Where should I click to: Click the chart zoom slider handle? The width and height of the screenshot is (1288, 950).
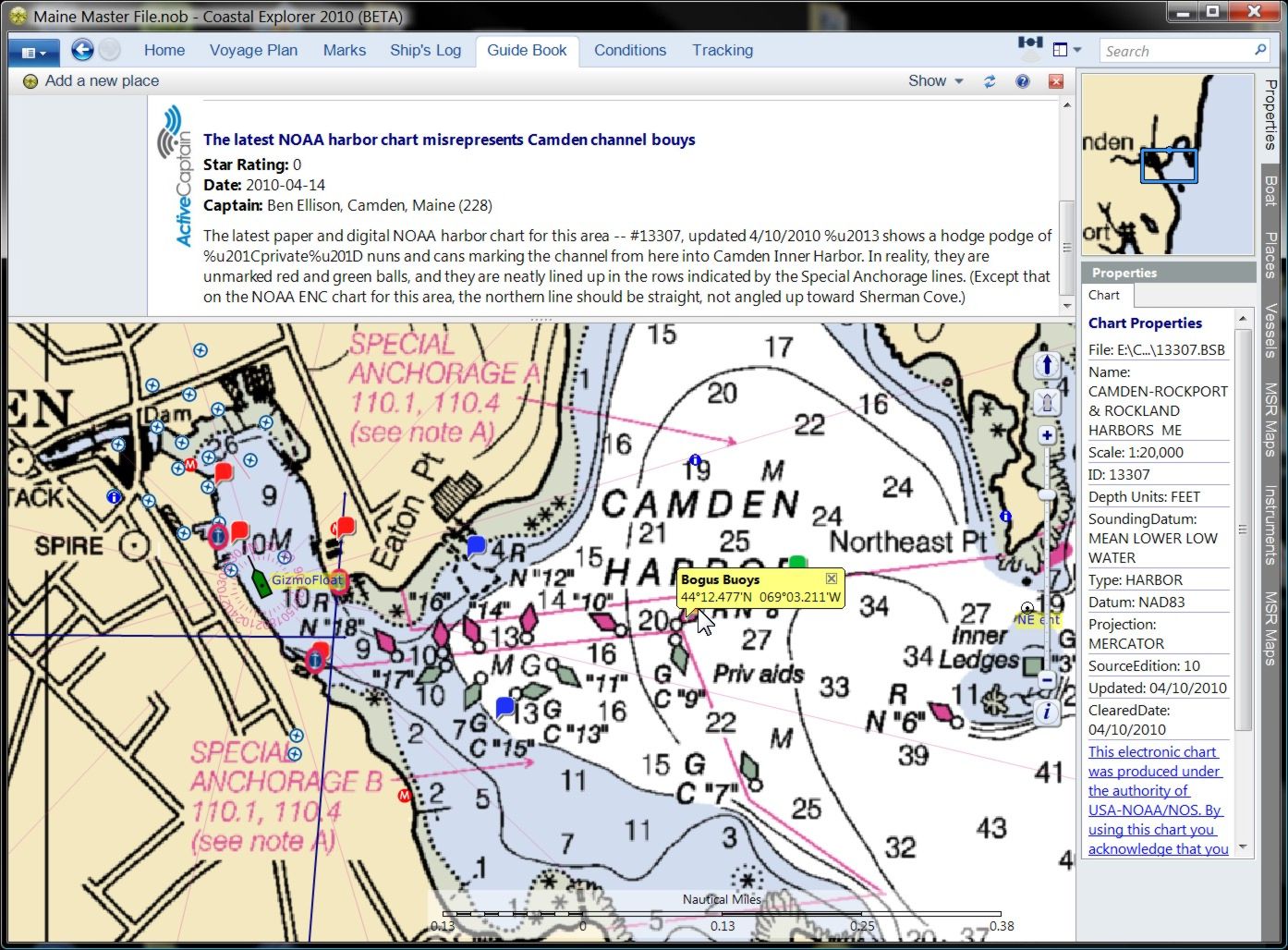click(x=1047, y=495)
